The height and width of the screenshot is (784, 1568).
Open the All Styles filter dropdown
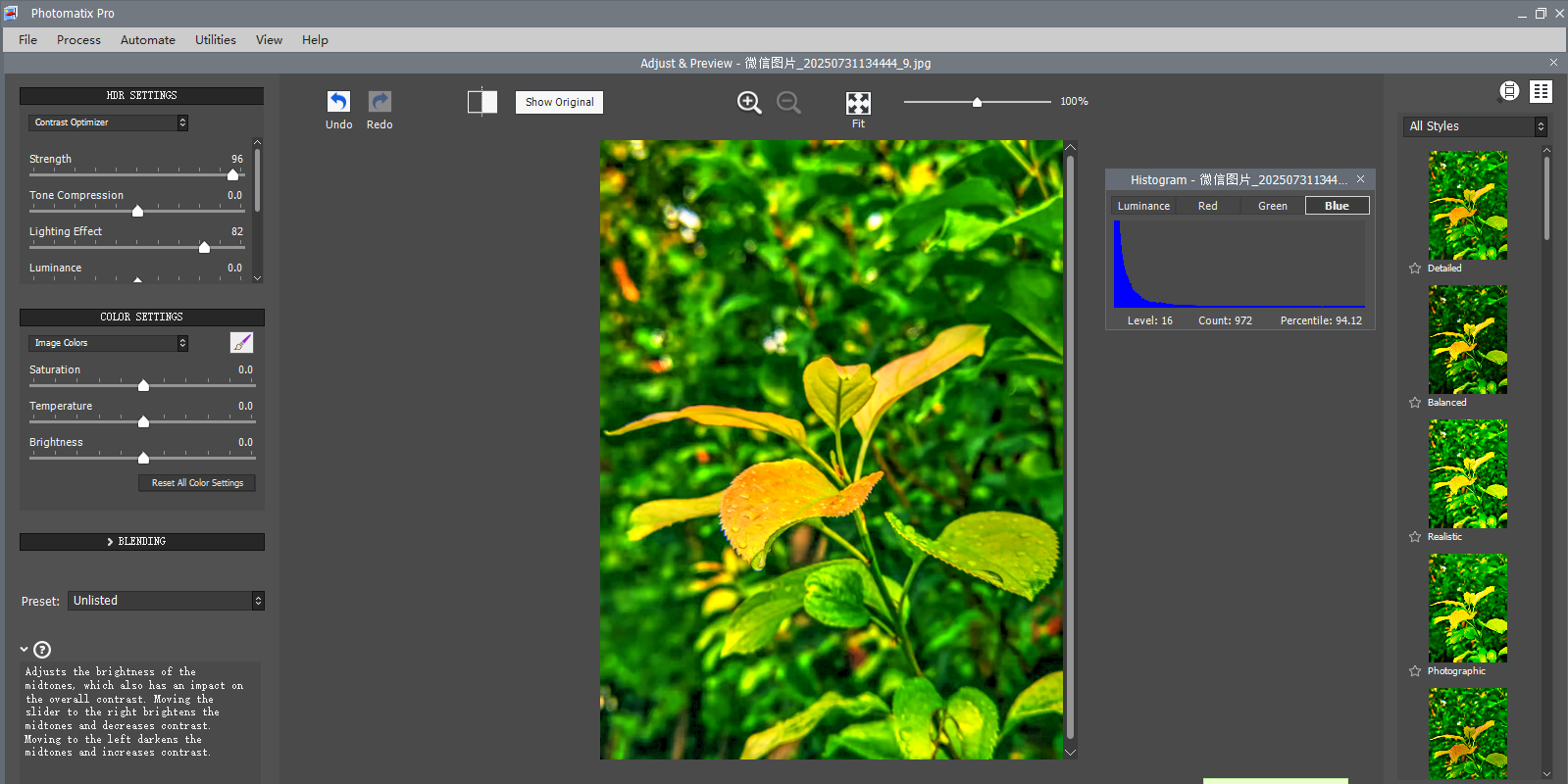click(1475, 126)
